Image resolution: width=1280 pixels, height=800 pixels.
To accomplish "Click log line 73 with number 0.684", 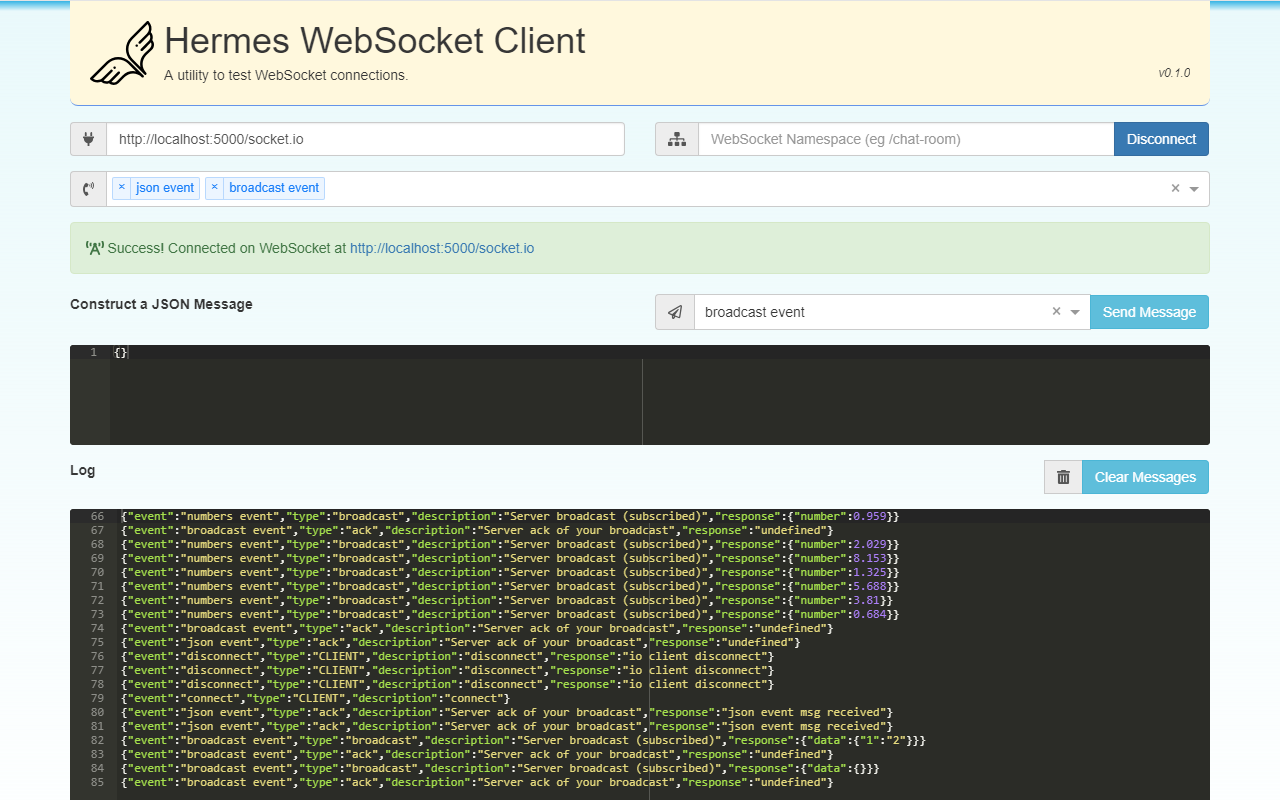I will click(x=510, y=614).
